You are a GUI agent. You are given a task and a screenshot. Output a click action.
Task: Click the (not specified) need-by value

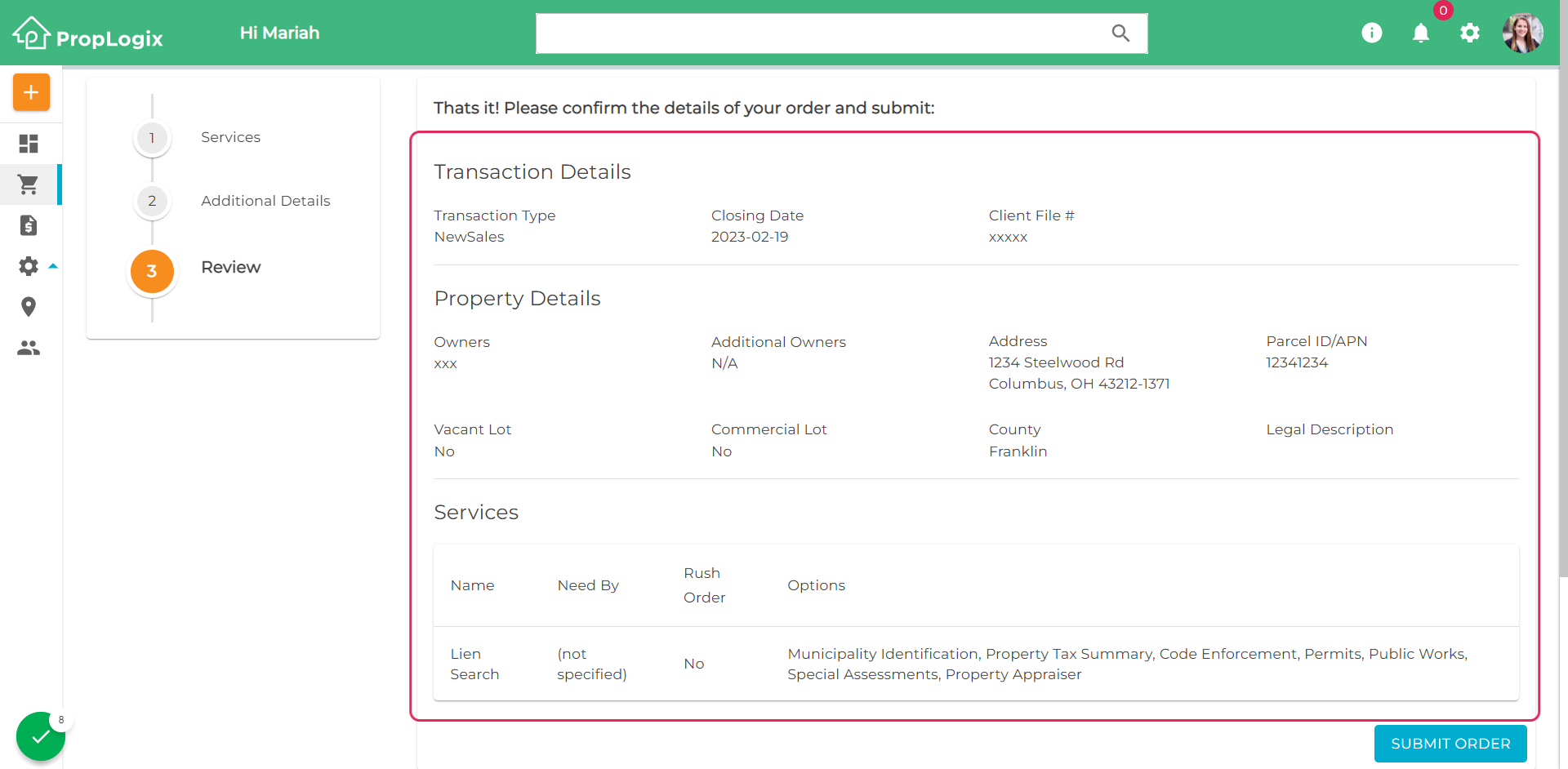(x=592, y=664)
